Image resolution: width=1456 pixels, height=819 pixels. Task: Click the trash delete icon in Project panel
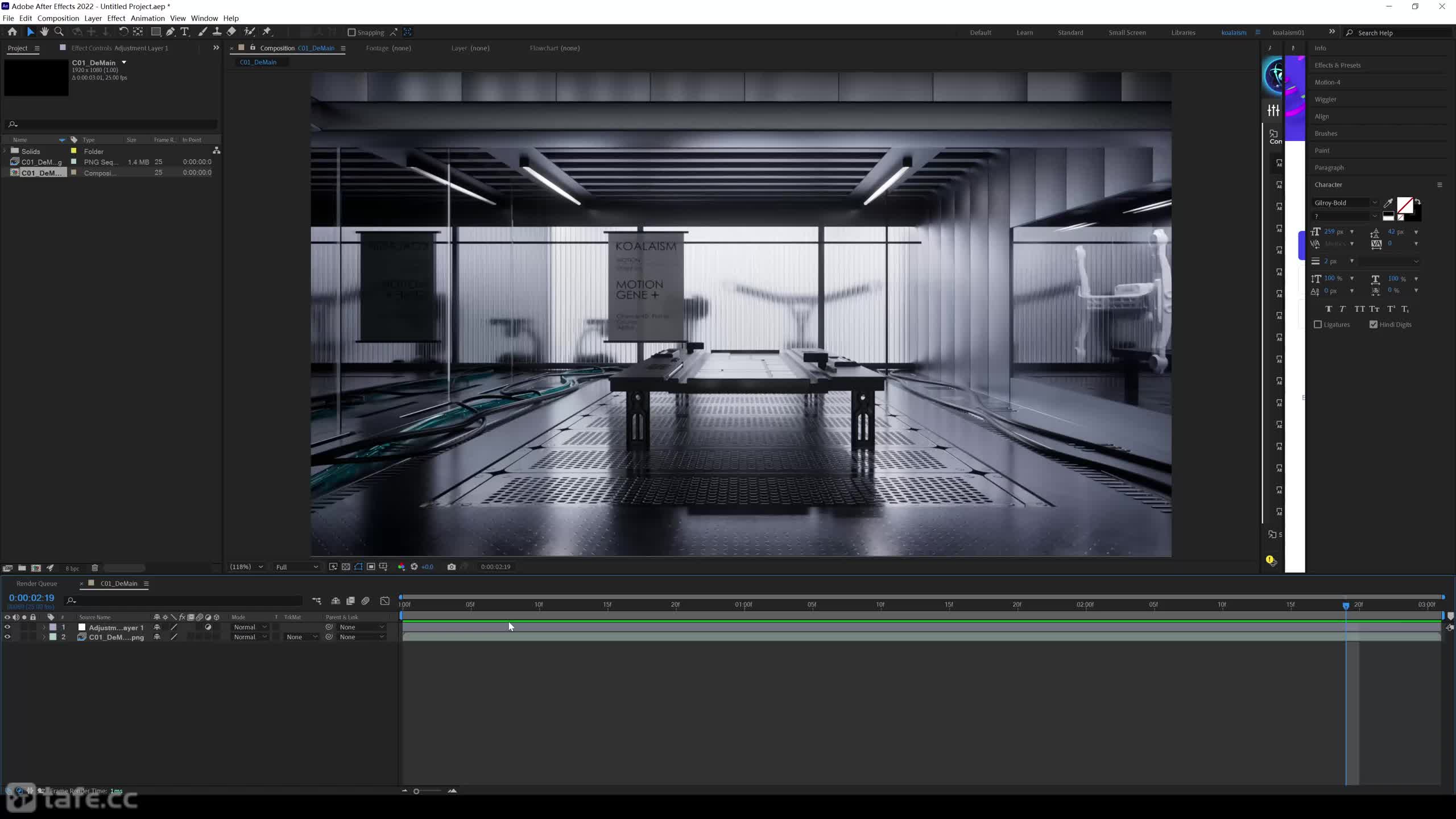point(95,568)
